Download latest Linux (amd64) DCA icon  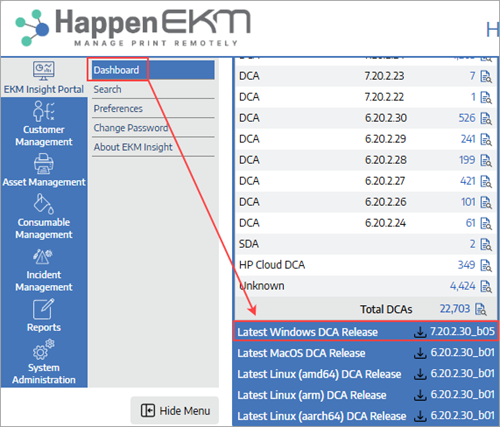(420, 374)
